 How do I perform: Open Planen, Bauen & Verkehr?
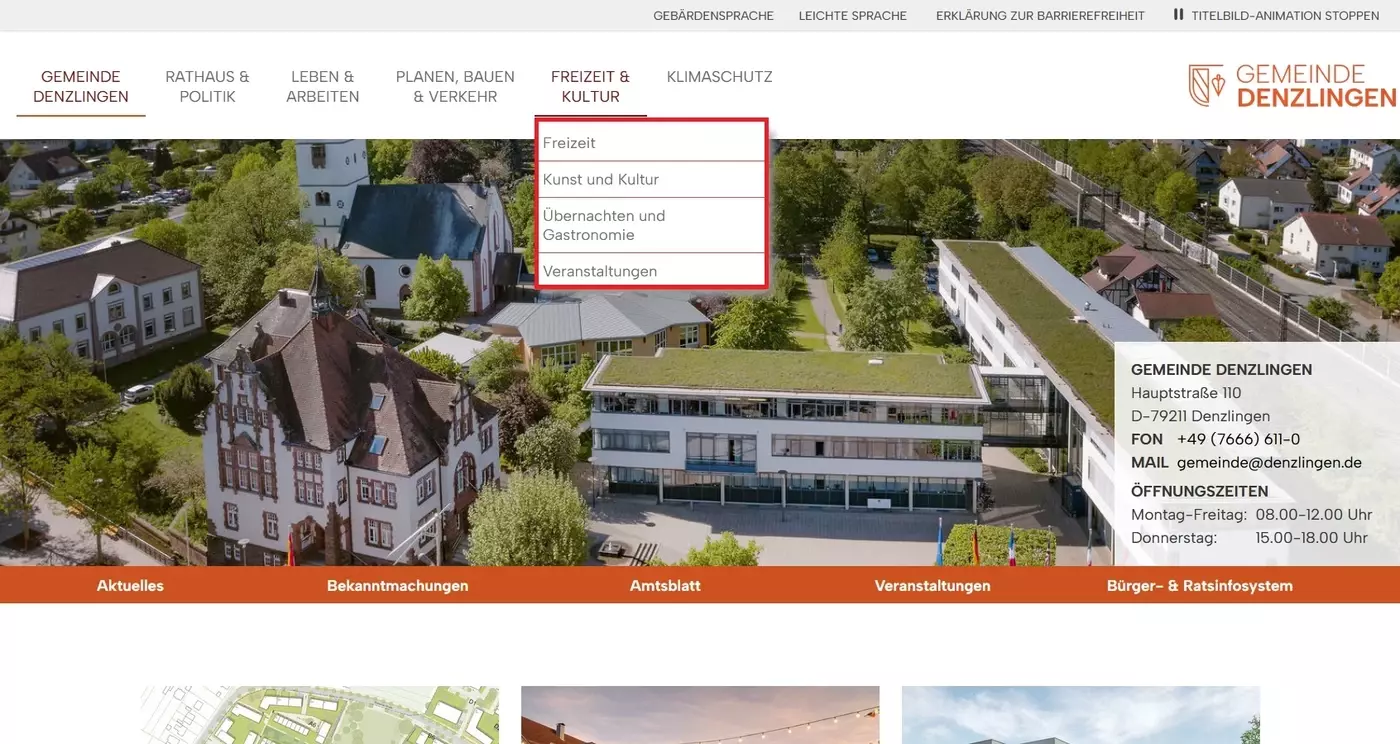455,86
